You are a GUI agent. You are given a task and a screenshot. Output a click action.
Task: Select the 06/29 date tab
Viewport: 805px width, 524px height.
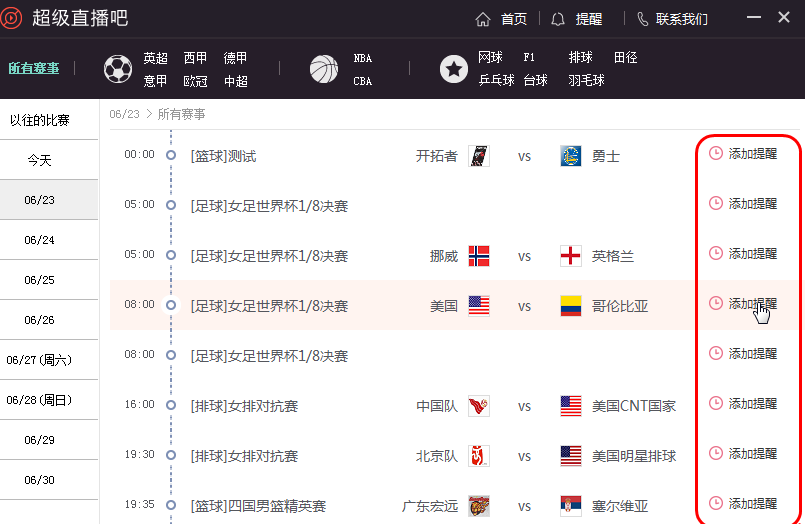tap(49, 440)
